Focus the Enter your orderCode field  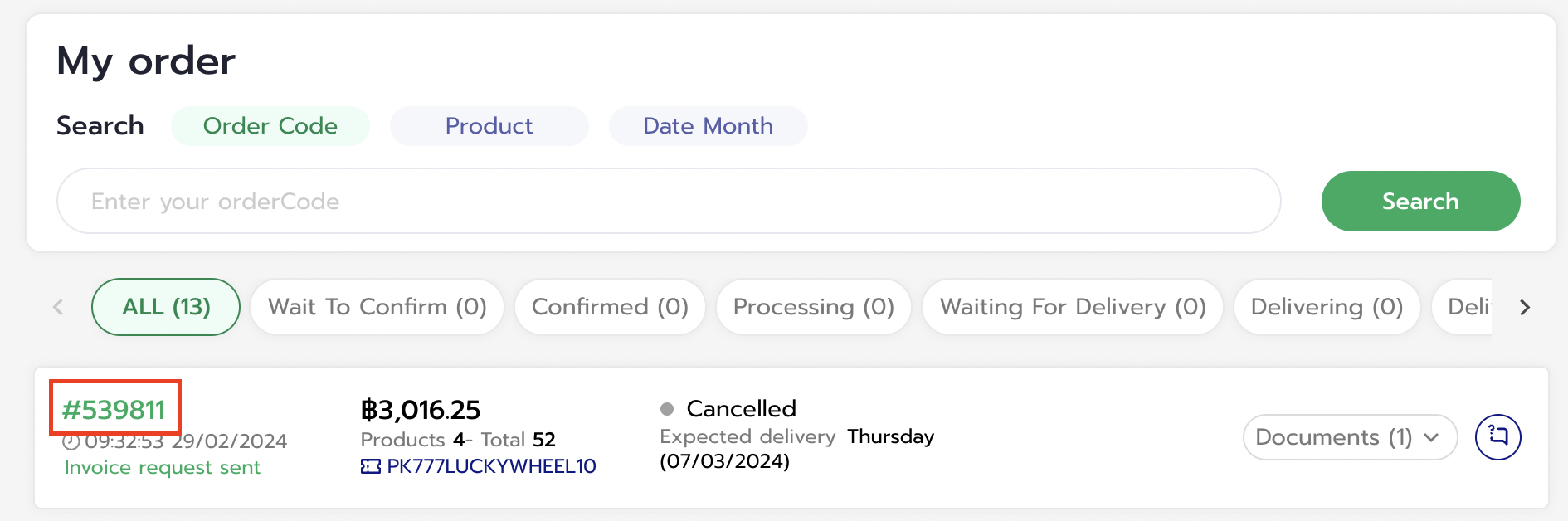coord(669,202)
